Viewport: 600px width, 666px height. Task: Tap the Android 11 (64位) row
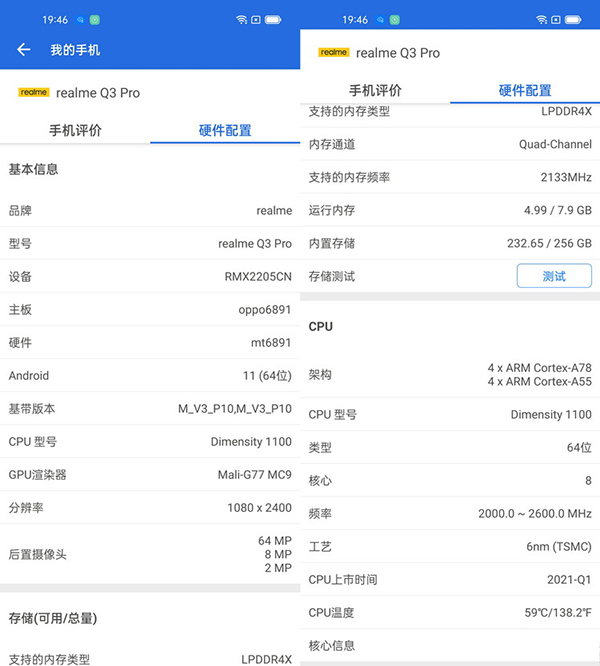(150, 375)
